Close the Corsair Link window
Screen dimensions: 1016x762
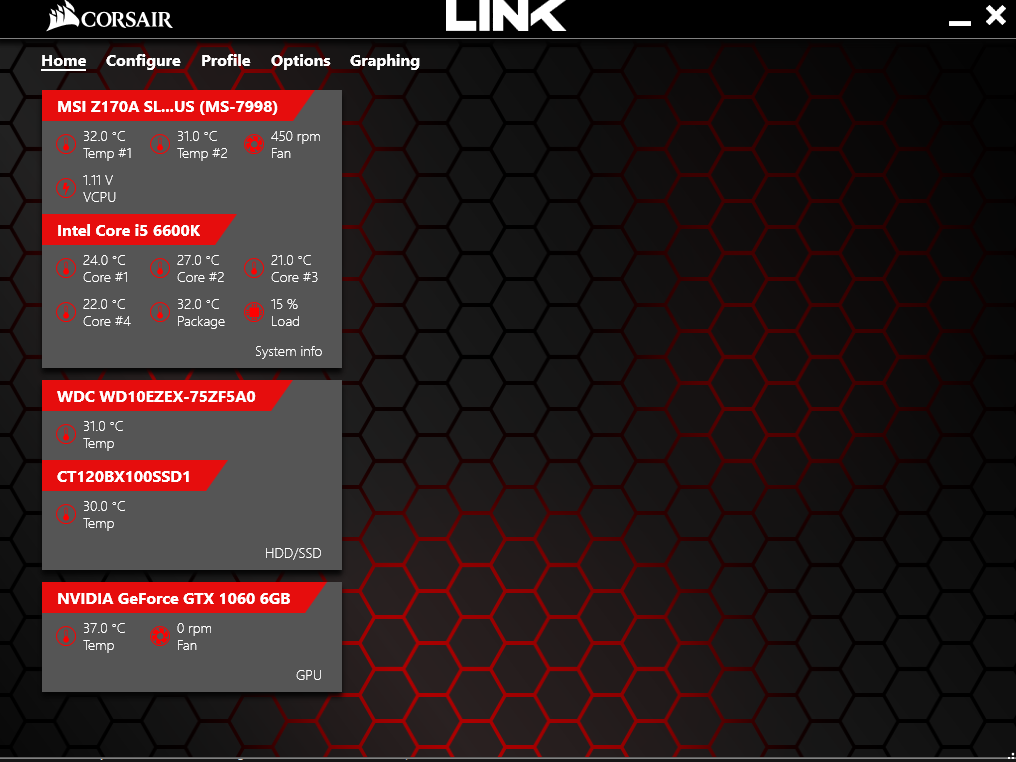(x=995, y=14)
